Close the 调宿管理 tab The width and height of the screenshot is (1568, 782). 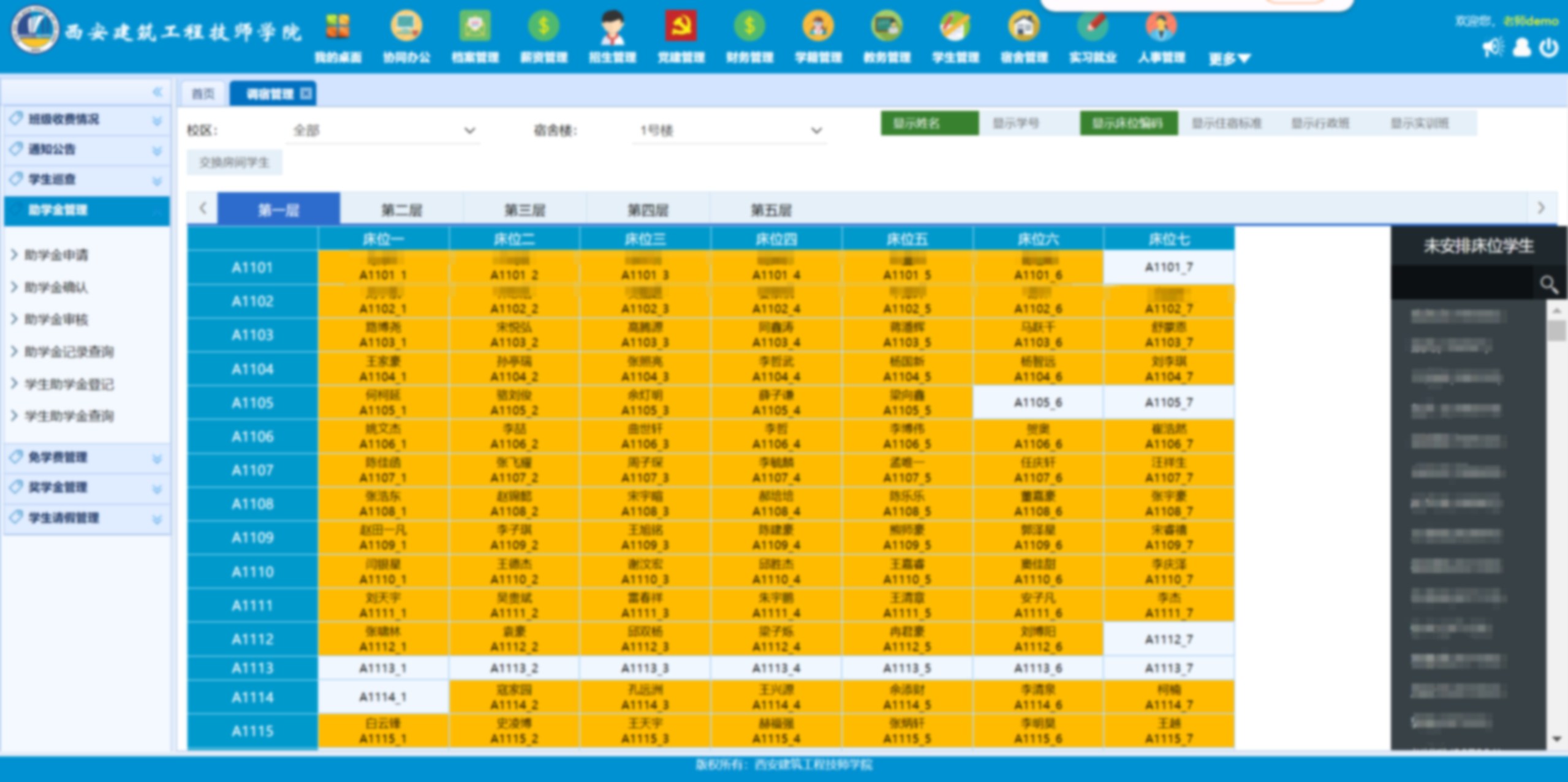(x=306, y=93)
